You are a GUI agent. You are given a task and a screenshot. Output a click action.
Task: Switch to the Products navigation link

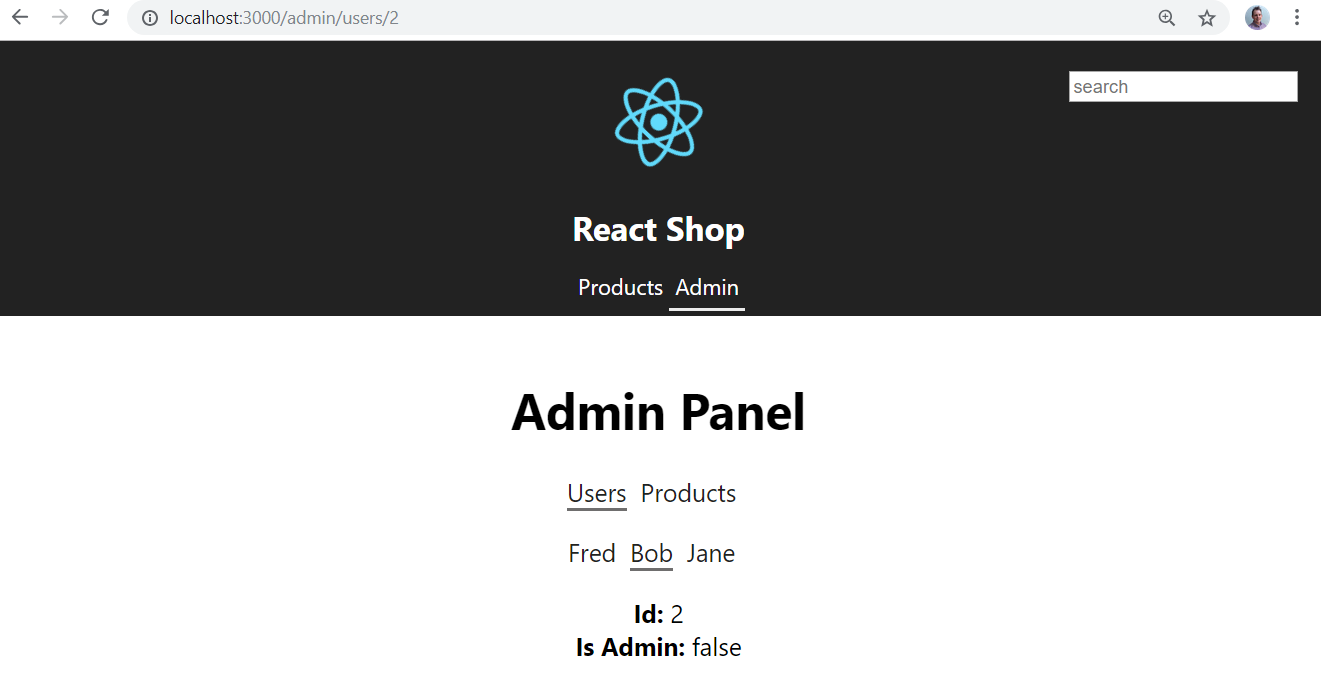point(620,287)
